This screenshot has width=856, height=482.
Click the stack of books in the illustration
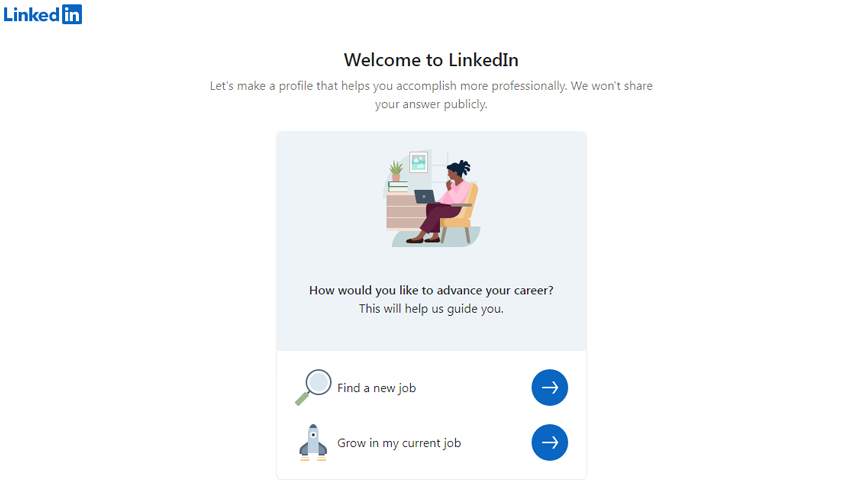398,187
